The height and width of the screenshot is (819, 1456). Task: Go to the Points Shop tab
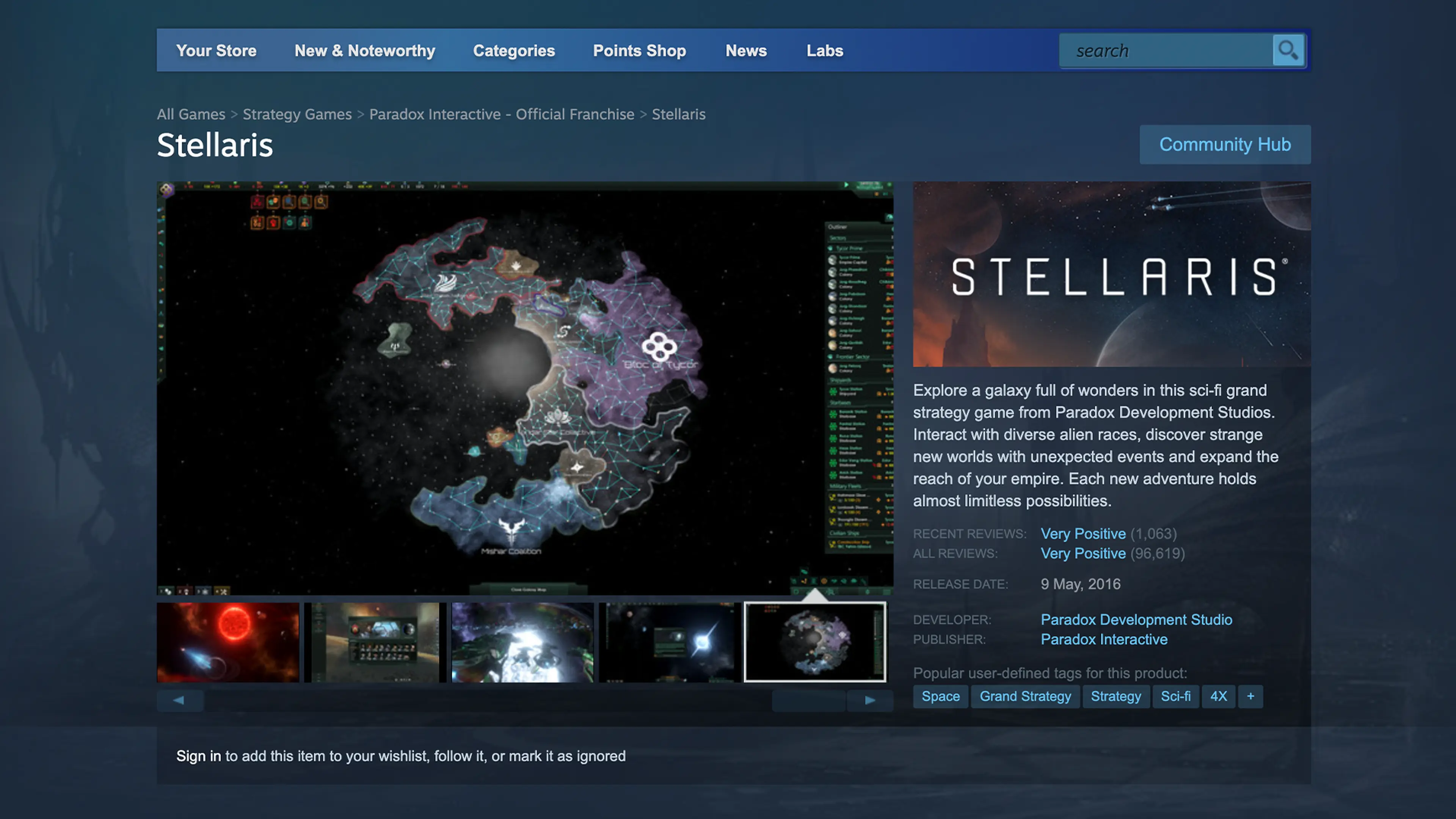pos(639,51)
